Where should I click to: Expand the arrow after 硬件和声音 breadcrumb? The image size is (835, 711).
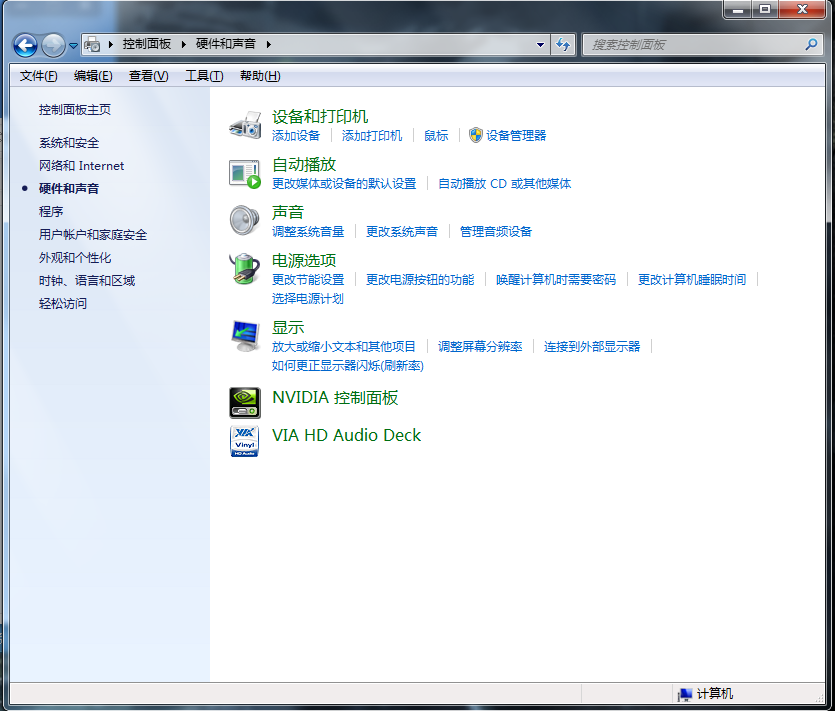(268, 44)
